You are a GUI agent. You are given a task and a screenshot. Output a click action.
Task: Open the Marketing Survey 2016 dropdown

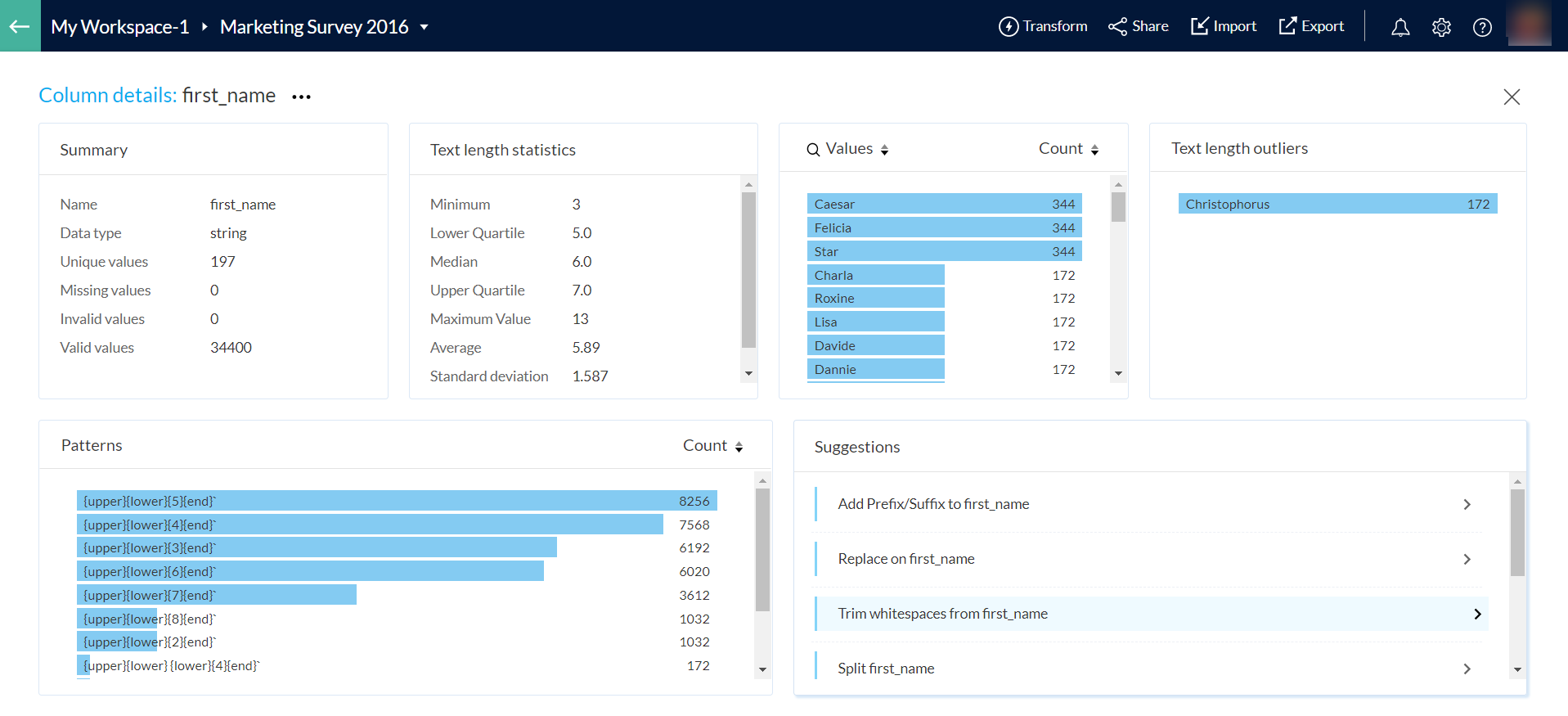[424, 27]
